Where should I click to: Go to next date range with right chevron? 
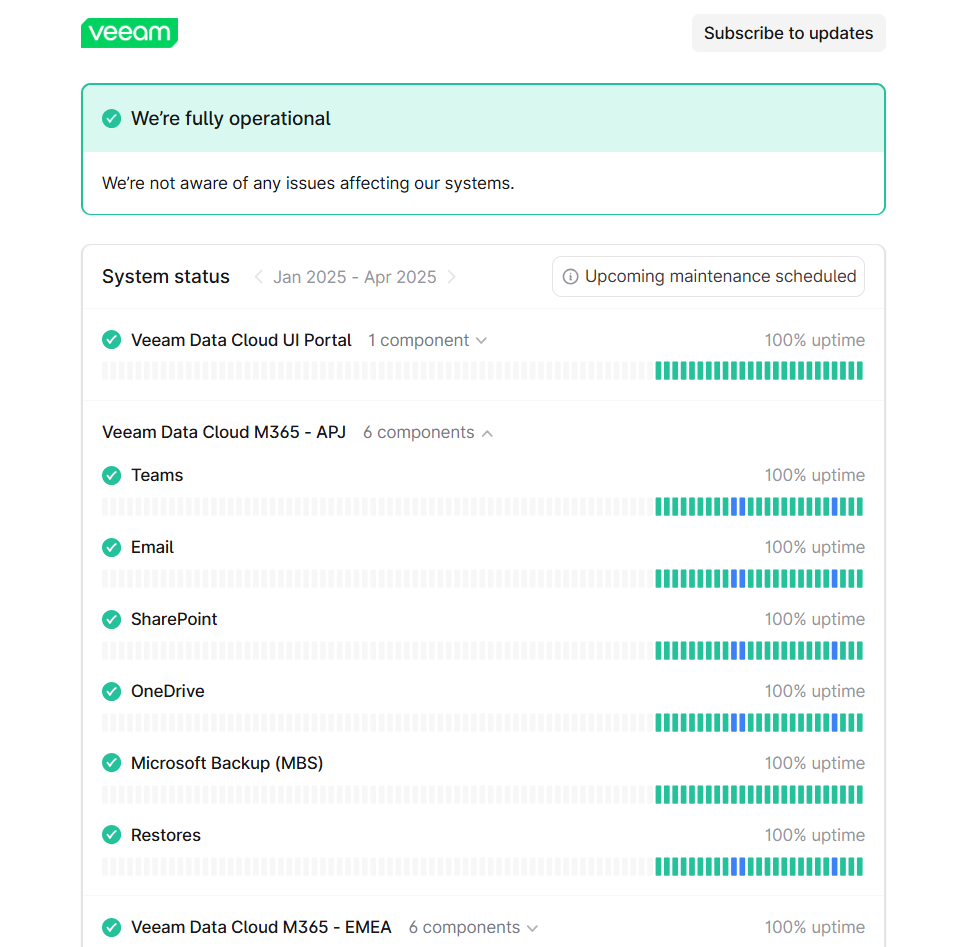452,277
